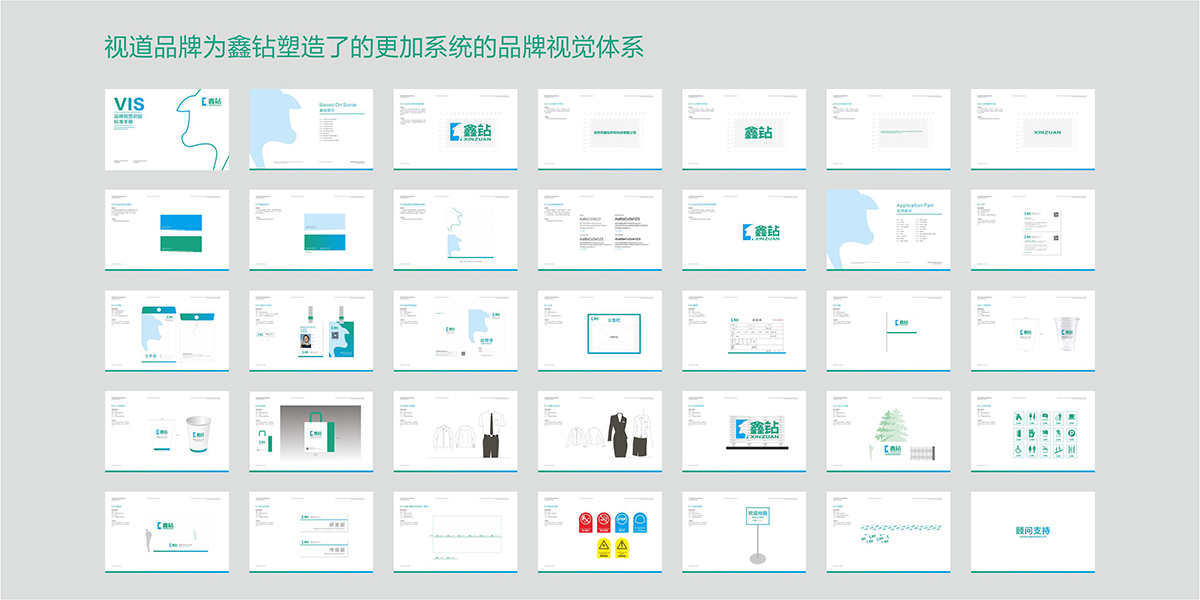This screenshot has width=1200, height=600.
Task: Open the long fence banner page
Action: [455, 532]
